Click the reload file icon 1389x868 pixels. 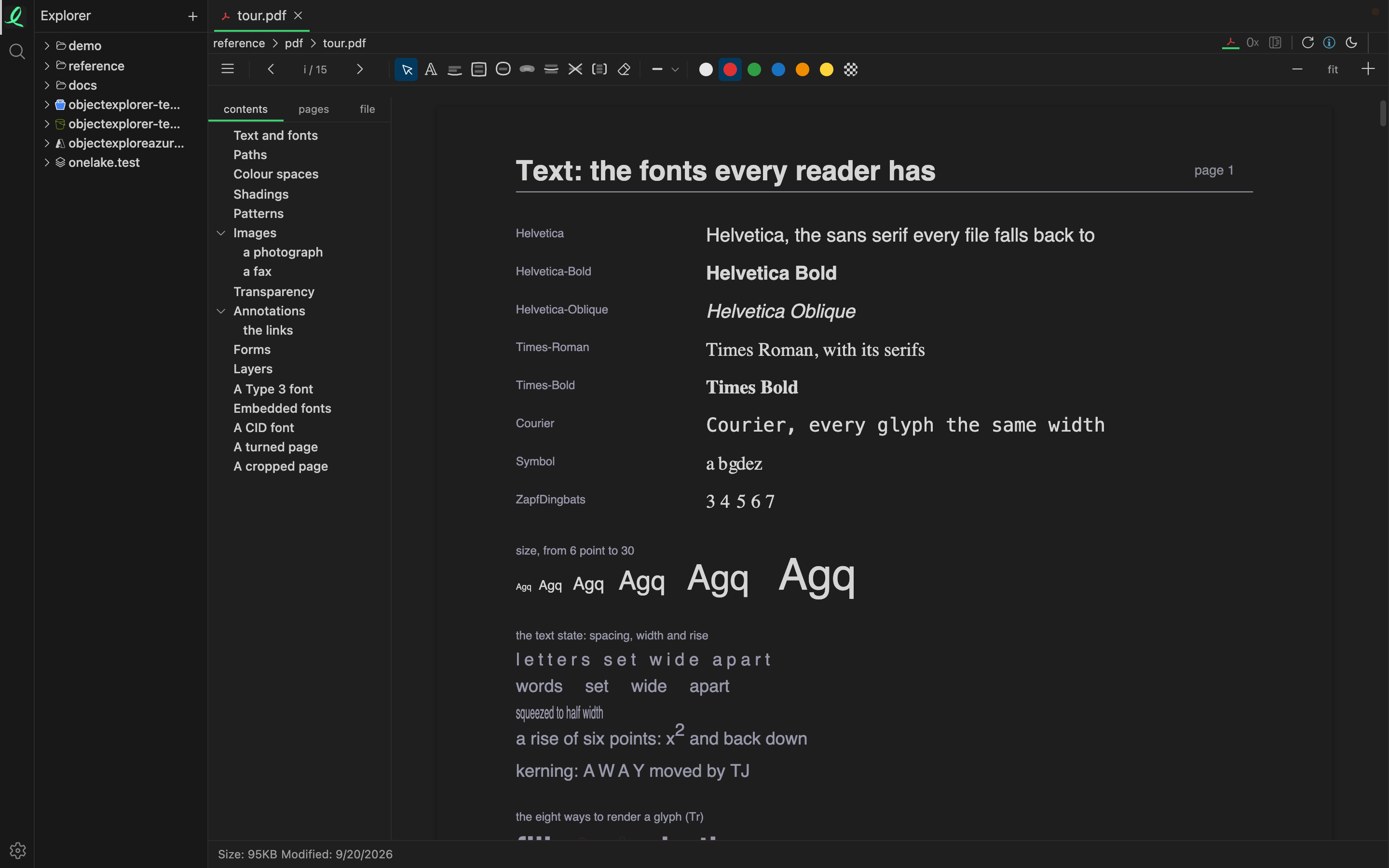[x=1308, y=43]
